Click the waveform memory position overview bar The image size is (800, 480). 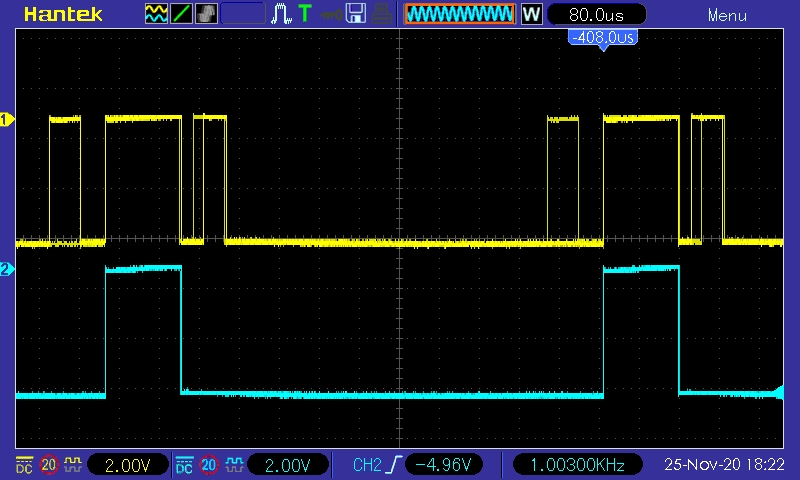459,14
